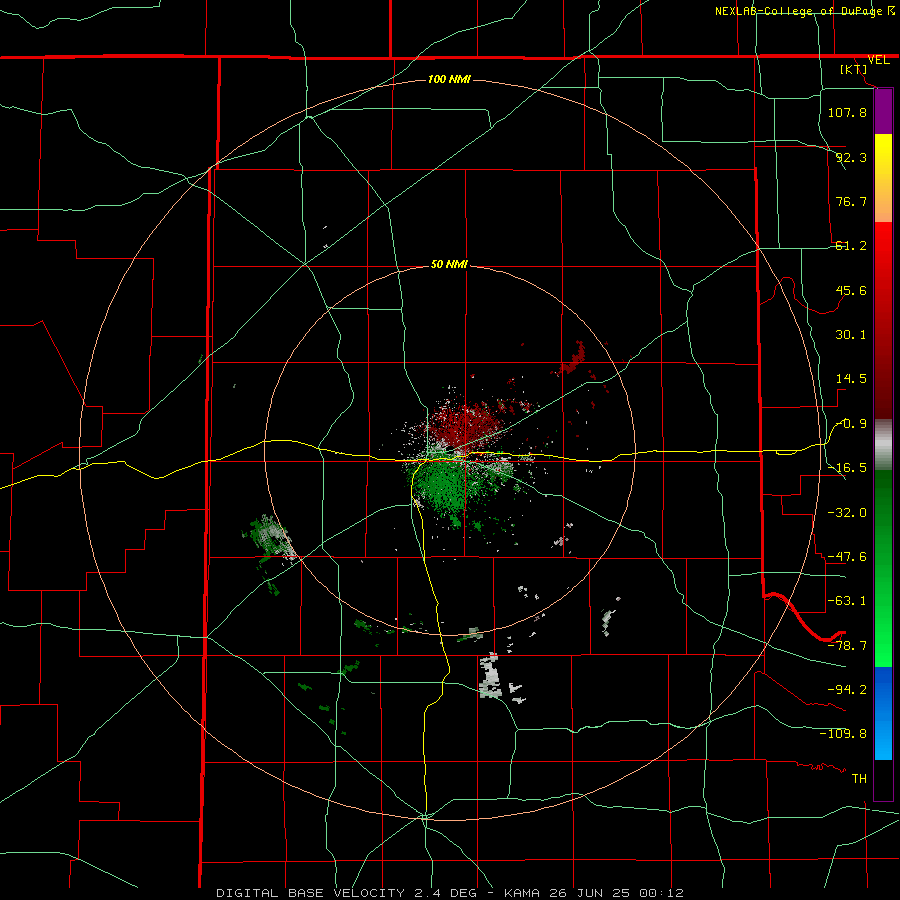The height and width of the screenshot is (900, 900).
Task: Click the 76.7 velocity scale value
Action: tap(851, 201)
